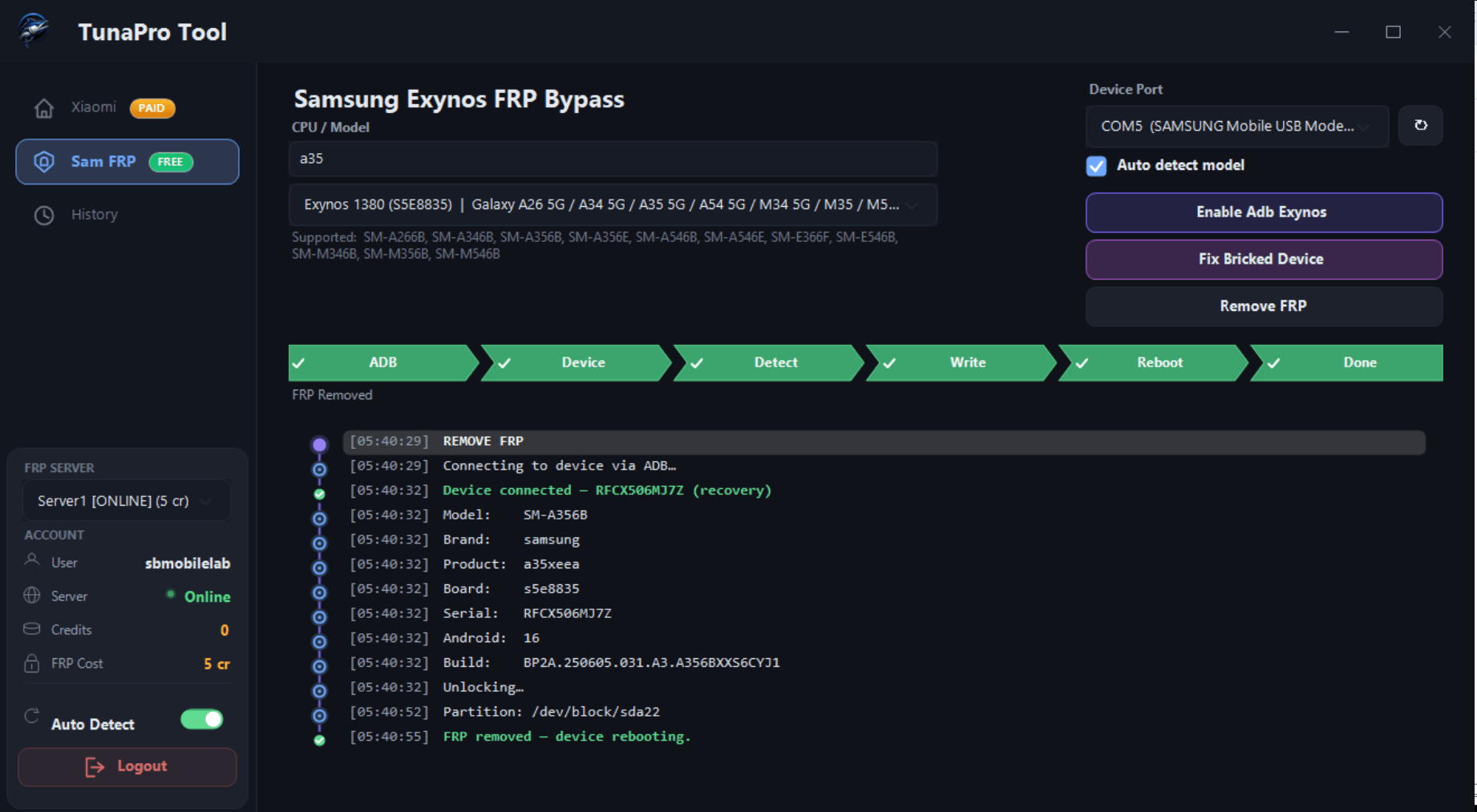Click the checkmark on the ADB step

[x=298, y=363]
